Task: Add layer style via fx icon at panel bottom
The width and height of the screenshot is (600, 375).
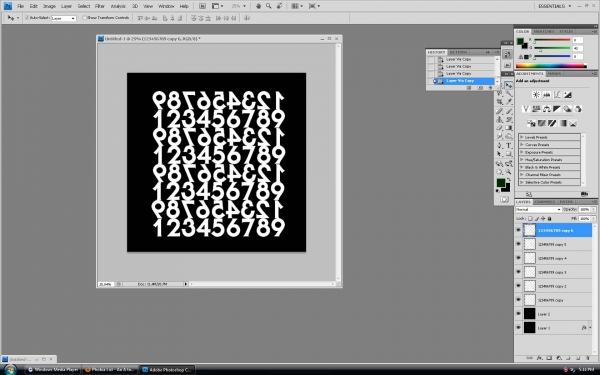Action: click(x=540, y=358)
